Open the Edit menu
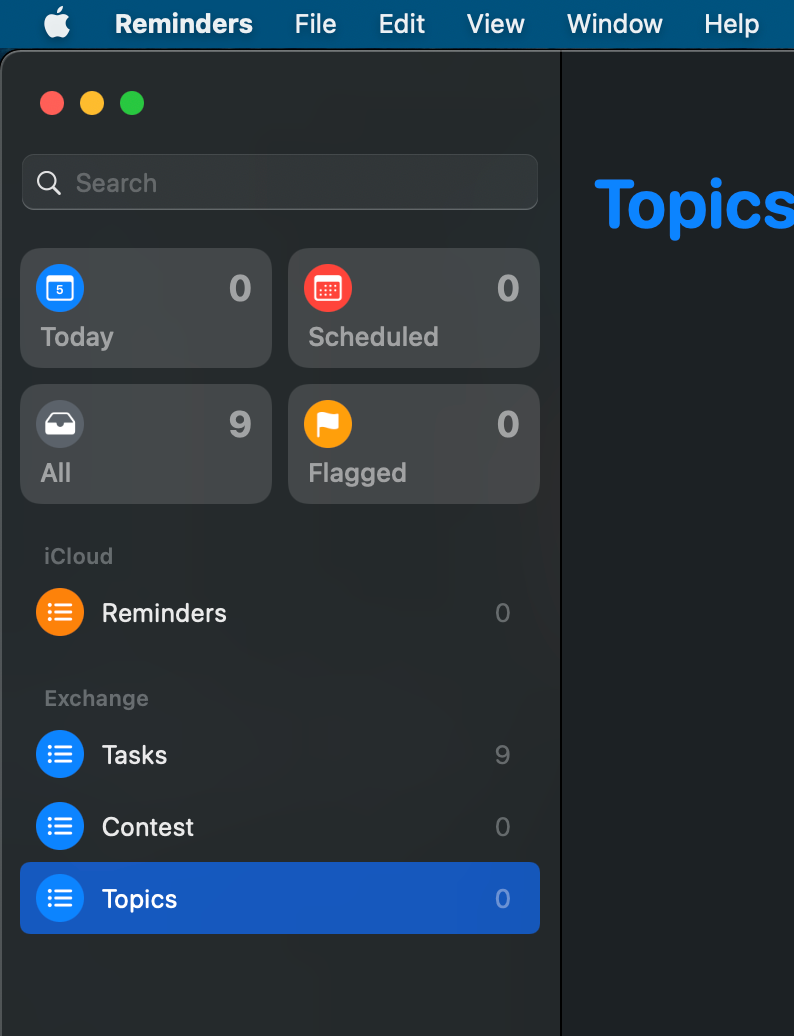This screenshot has height=1036, width=794. (x=401, y=23)
